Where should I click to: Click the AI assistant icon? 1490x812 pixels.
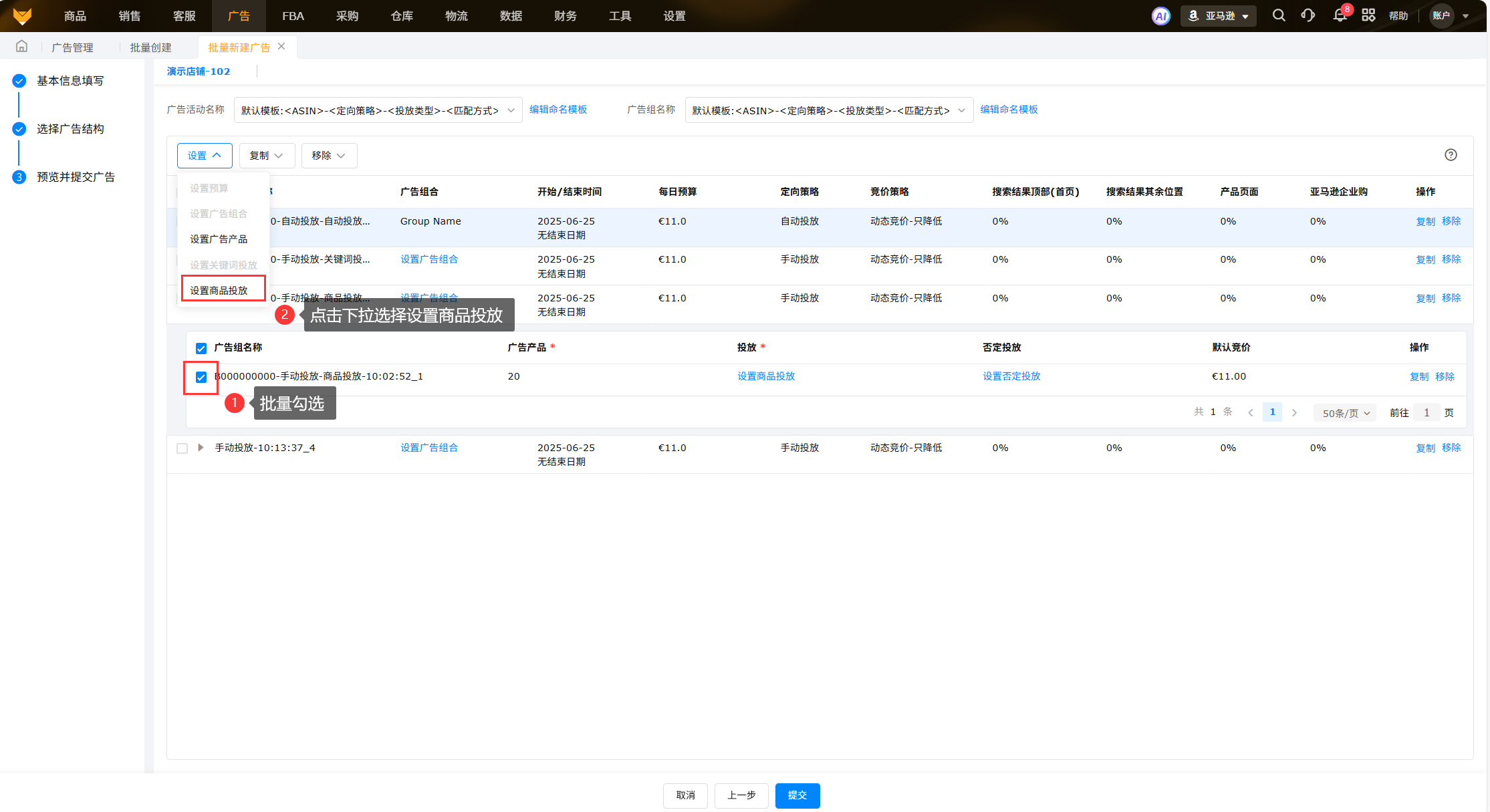pyautogui.click(x=1161, y=16)
